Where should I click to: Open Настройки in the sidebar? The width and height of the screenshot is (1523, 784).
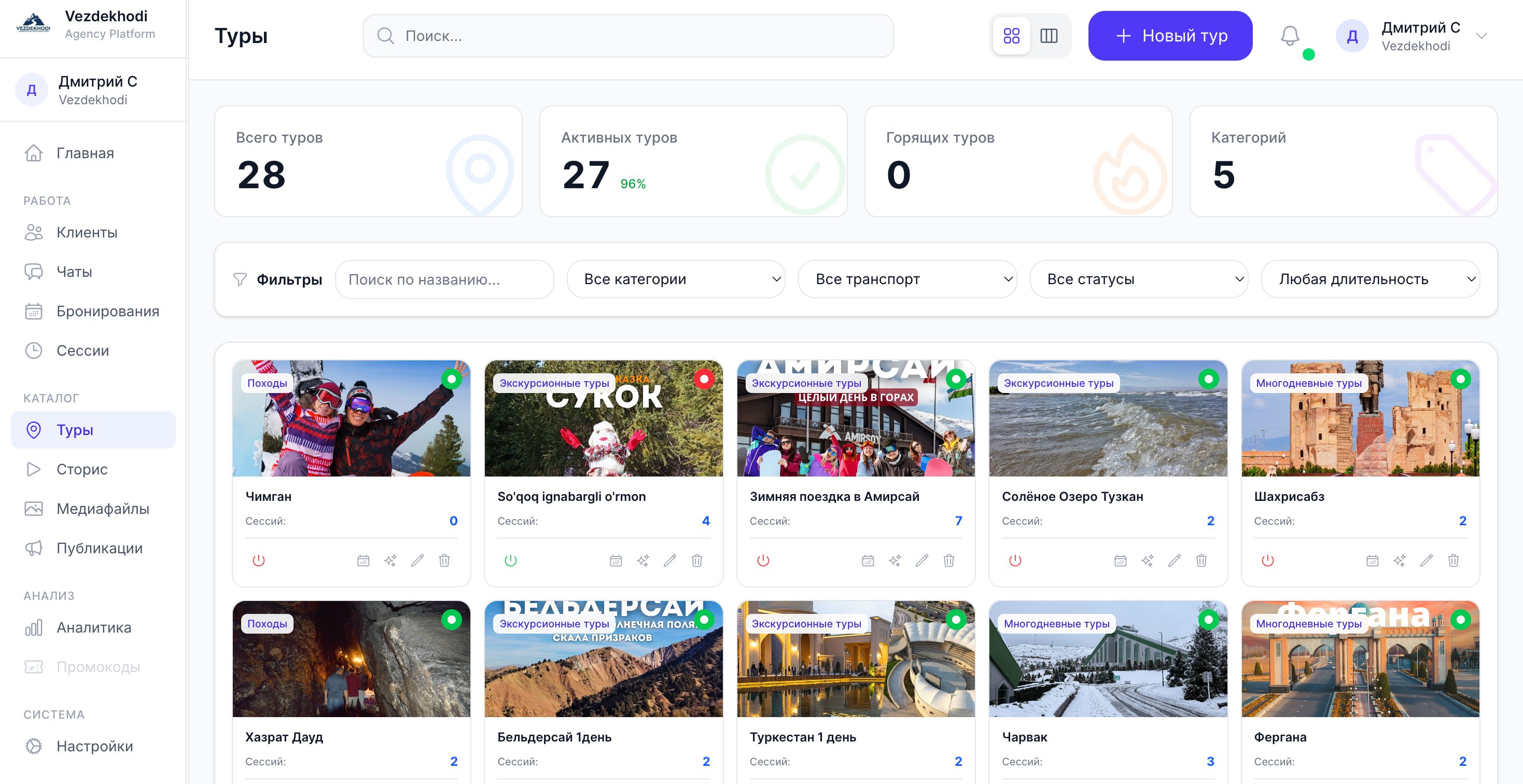93,746
